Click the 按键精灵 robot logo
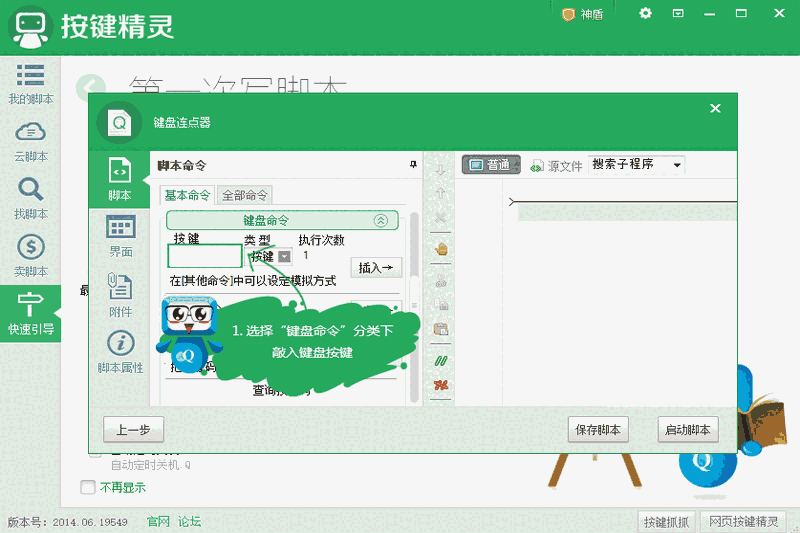The width and height of the screenshot is (800, 533). 30,27
